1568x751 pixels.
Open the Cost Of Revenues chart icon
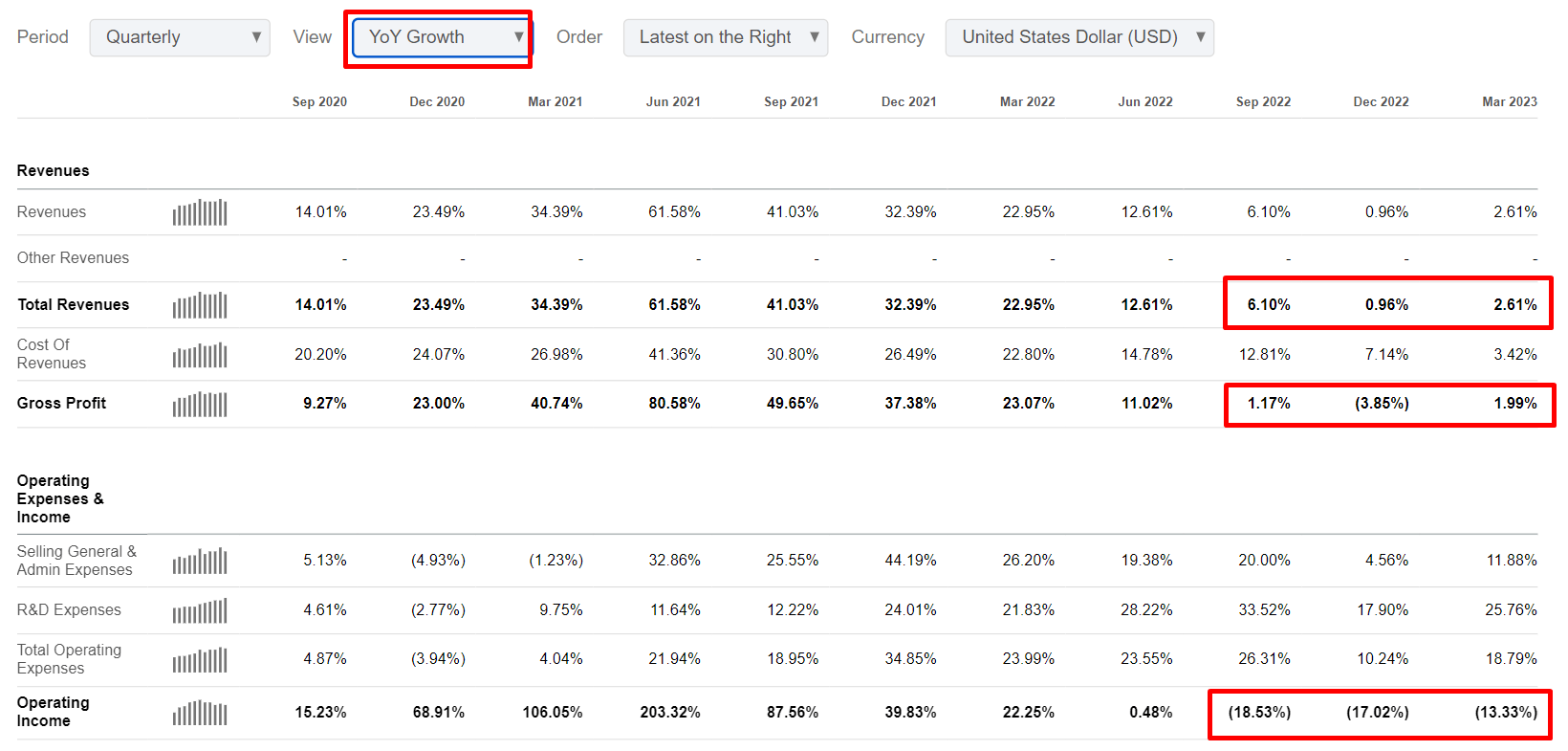[200, 355]
